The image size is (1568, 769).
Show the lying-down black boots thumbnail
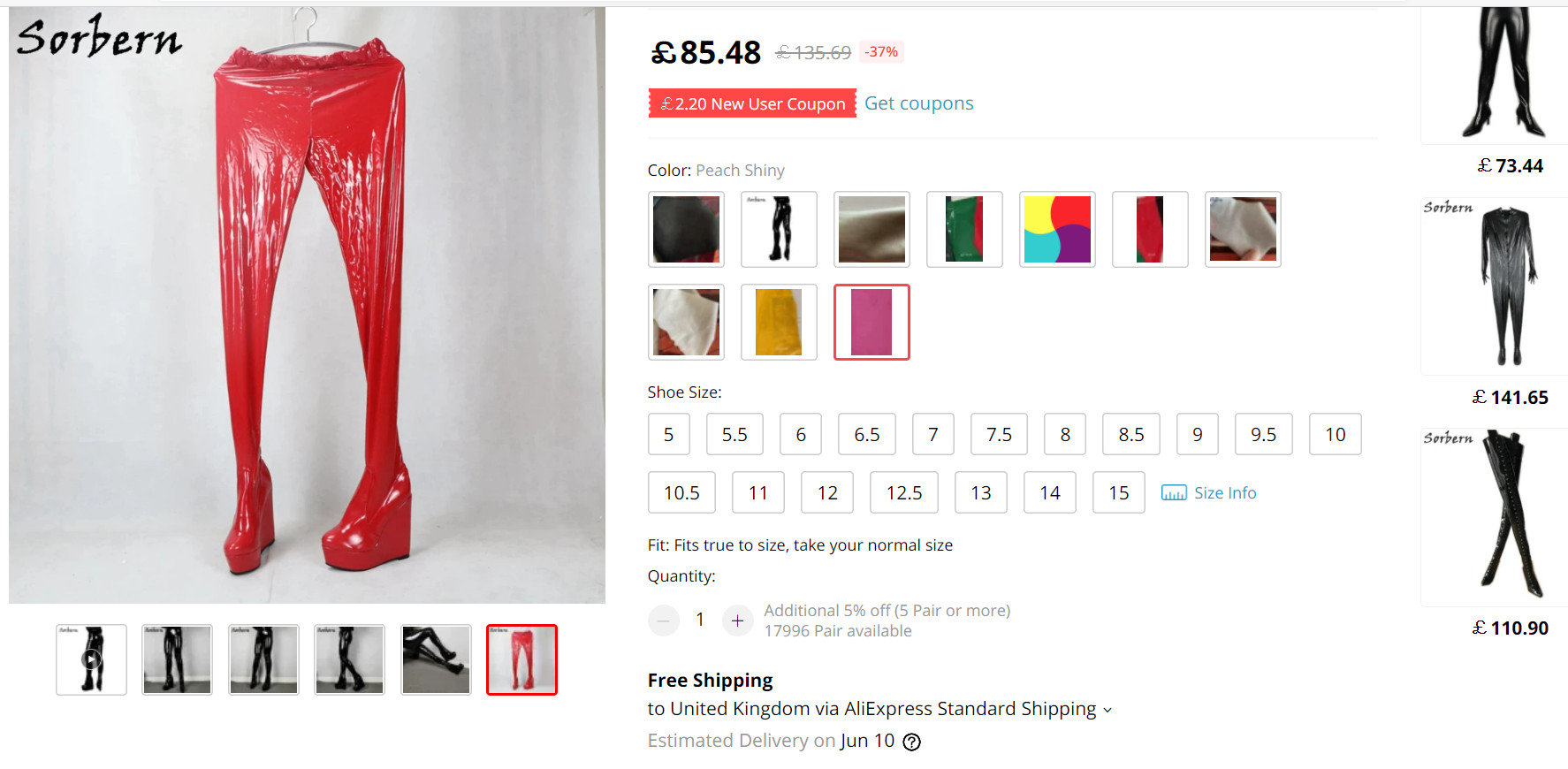point(436,659)
